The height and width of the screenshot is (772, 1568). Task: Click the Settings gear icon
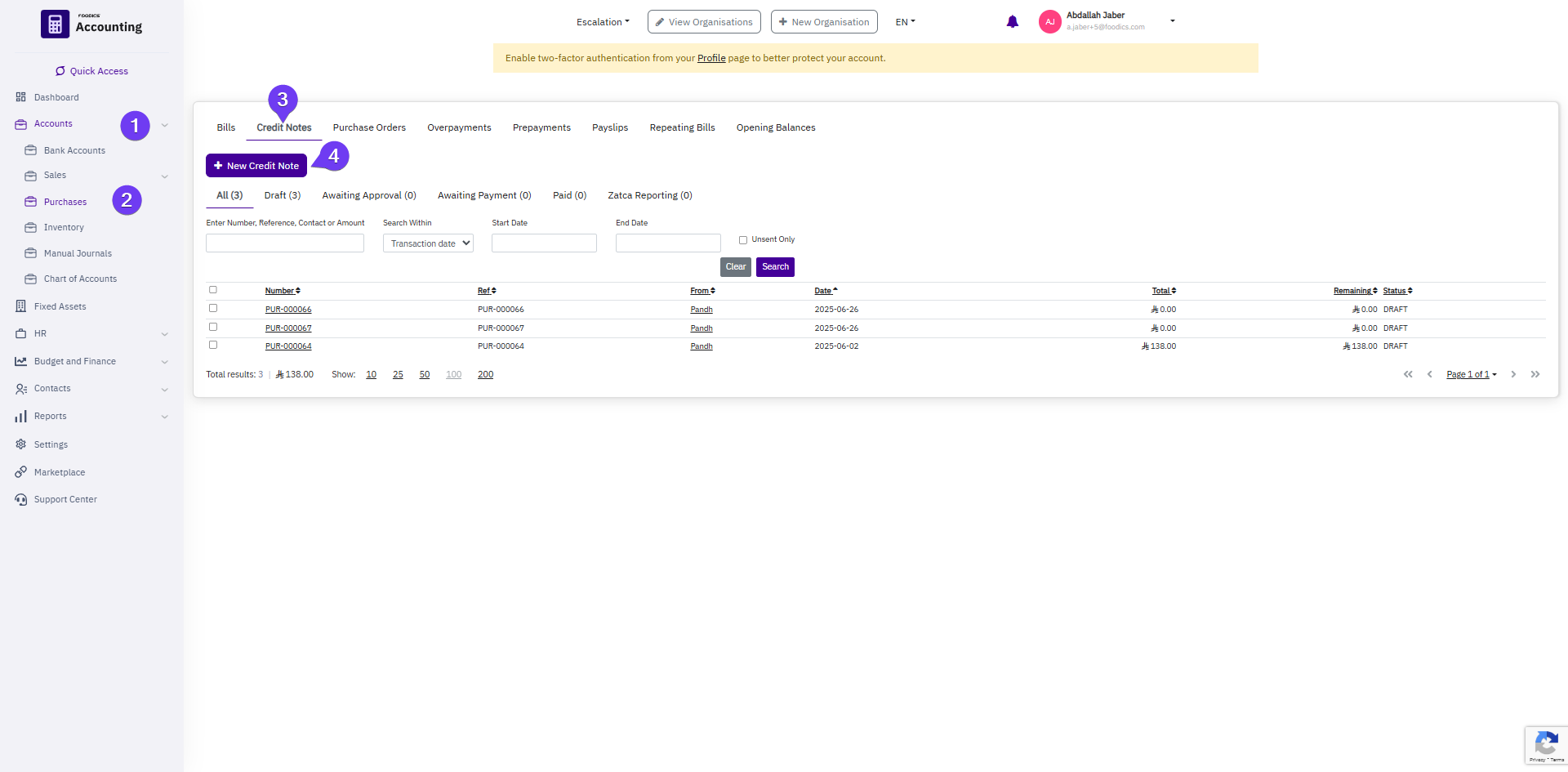(x=21, y=444)
